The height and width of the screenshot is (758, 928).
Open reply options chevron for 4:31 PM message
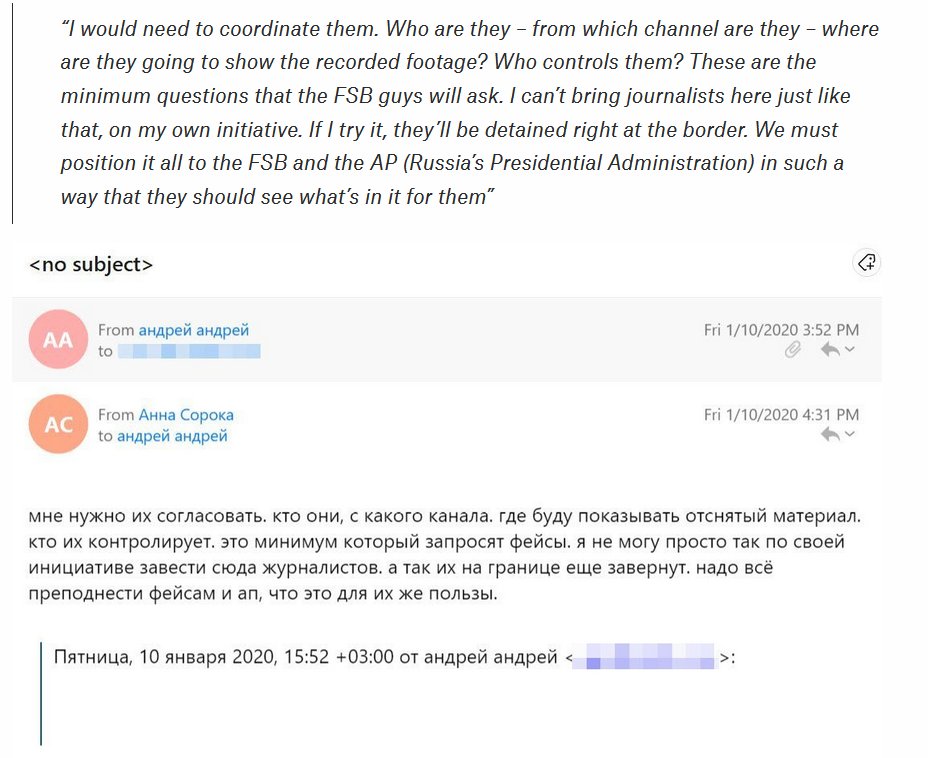(850, 435)
